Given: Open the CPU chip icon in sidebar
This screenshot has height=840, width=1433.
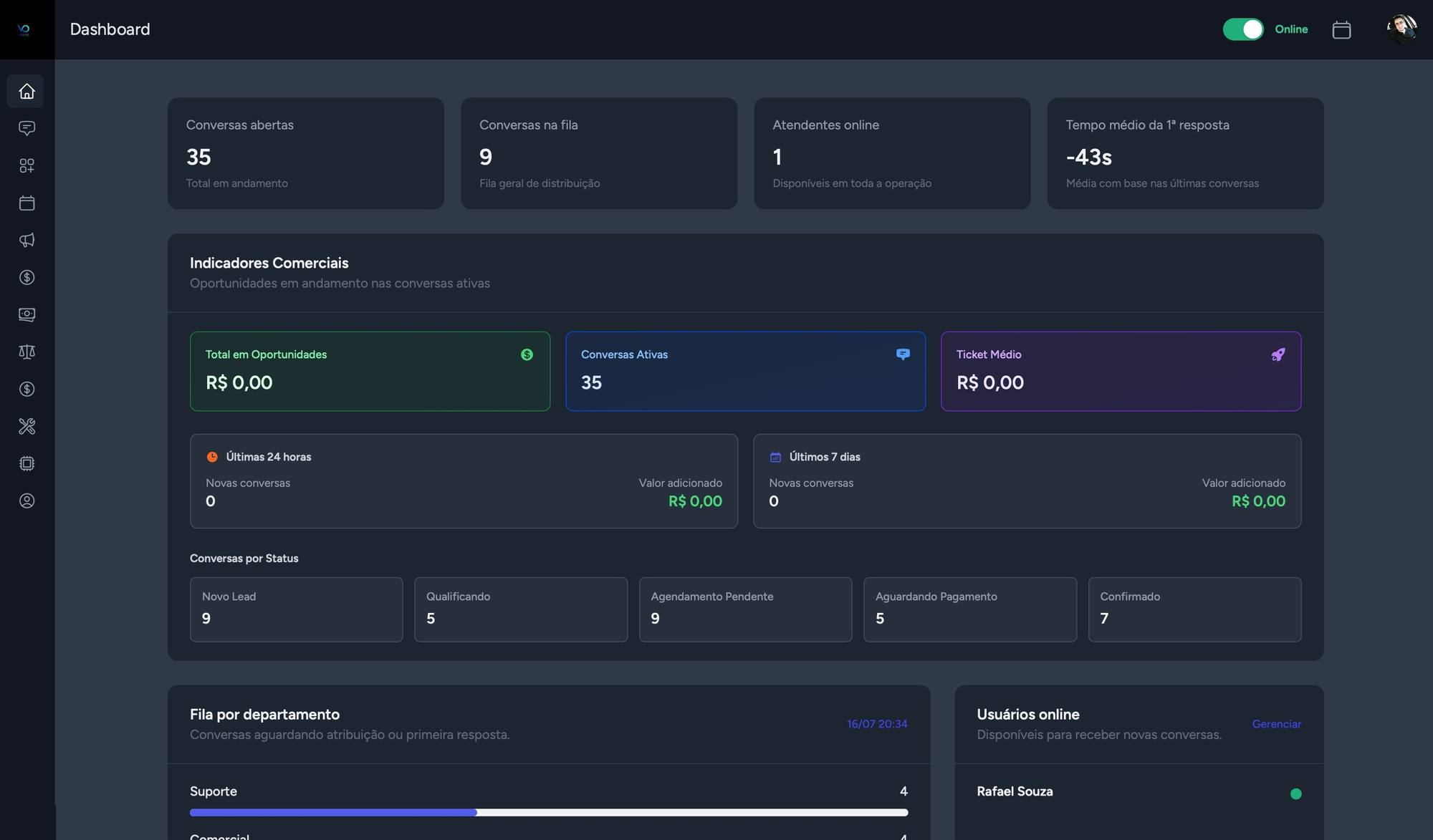Looking at the screenshot, I should point(27,464).
